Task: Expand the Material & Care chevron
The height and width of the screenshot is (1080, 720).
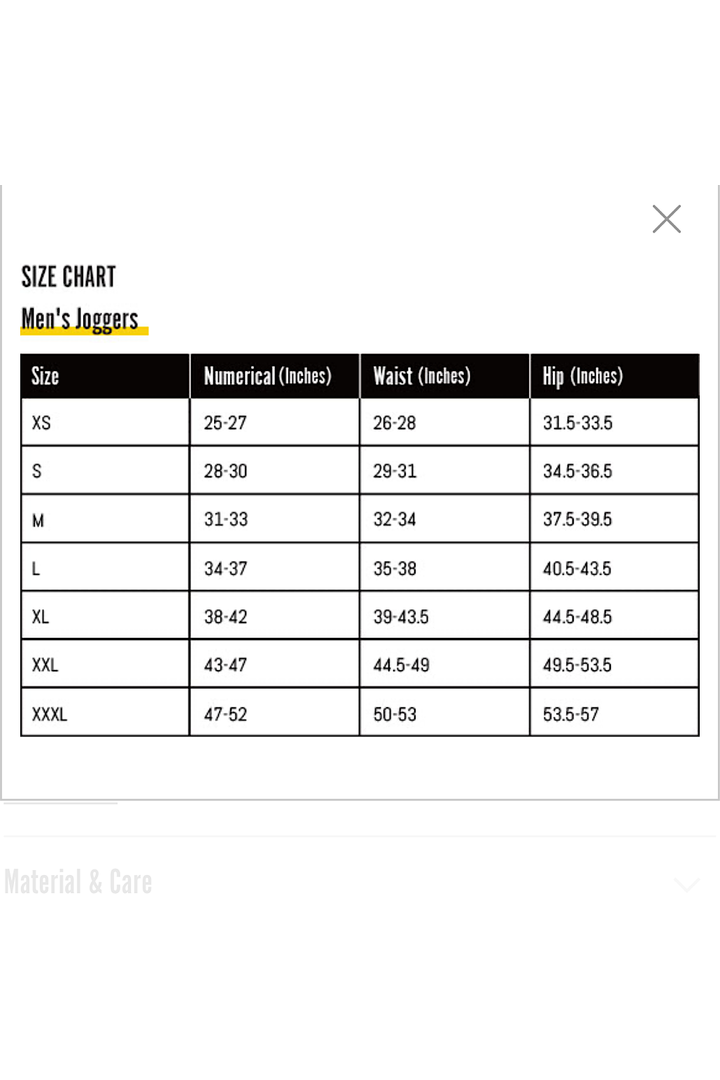Action: (686, 885)
